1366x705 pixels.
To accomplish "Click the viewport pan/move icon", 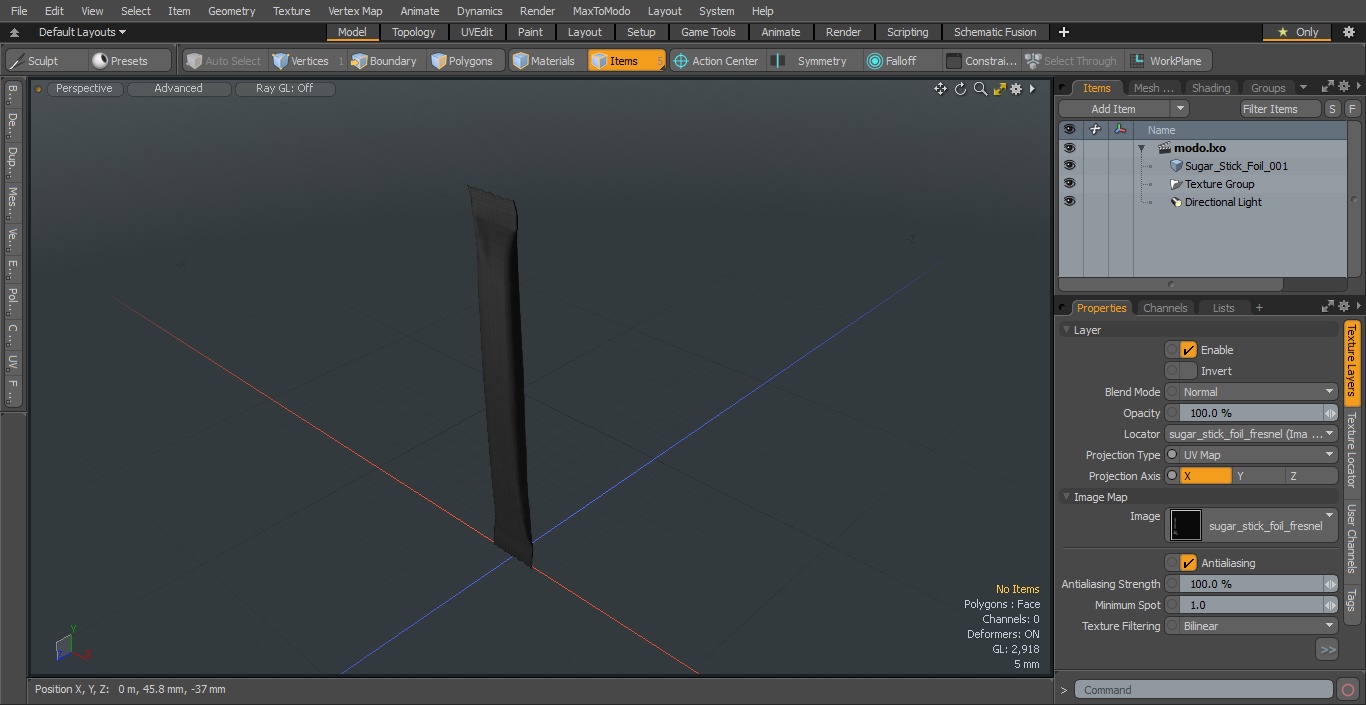I will pos(940,89).
